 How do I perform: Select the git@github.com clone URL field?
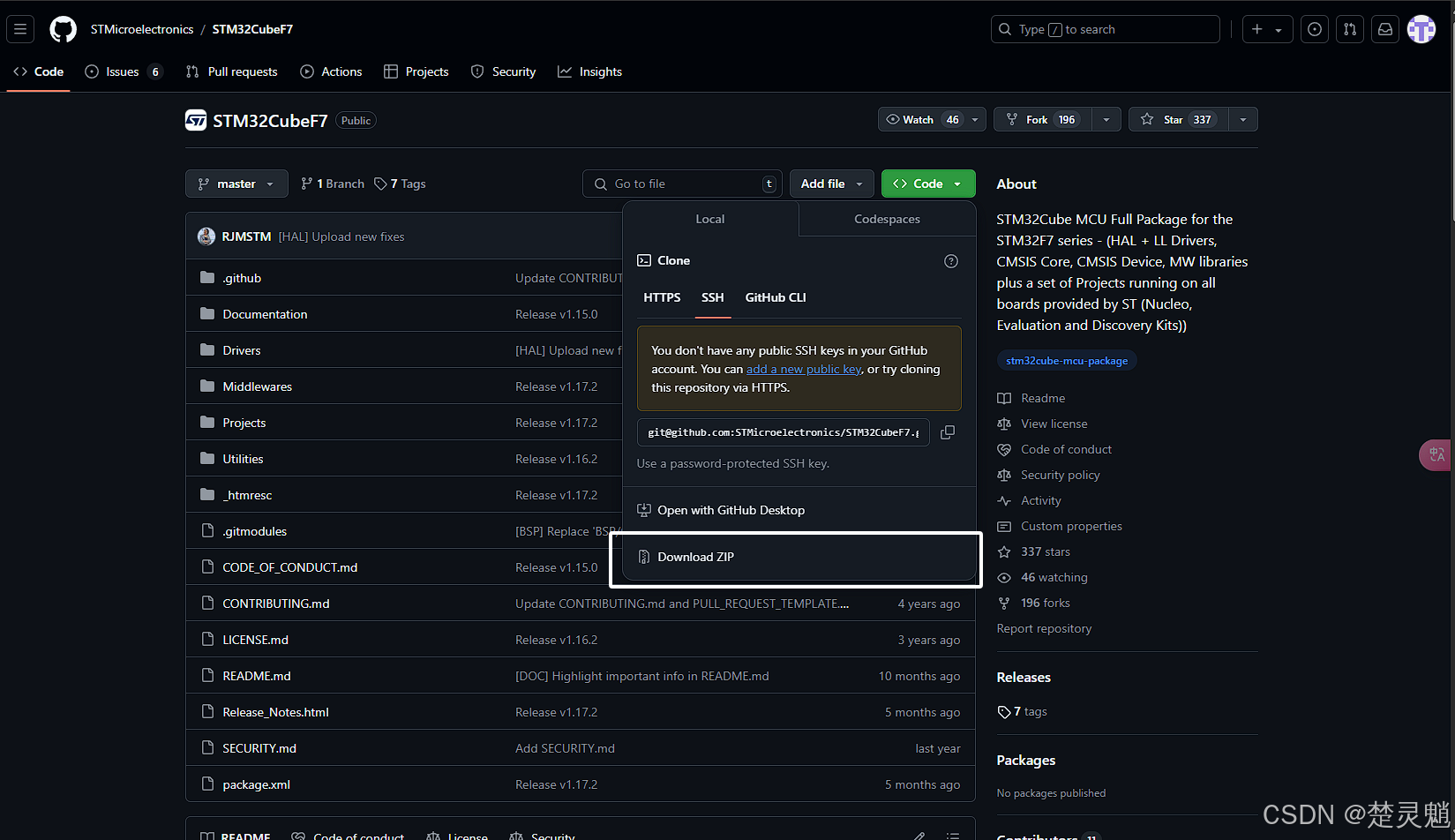pos(784,432)
